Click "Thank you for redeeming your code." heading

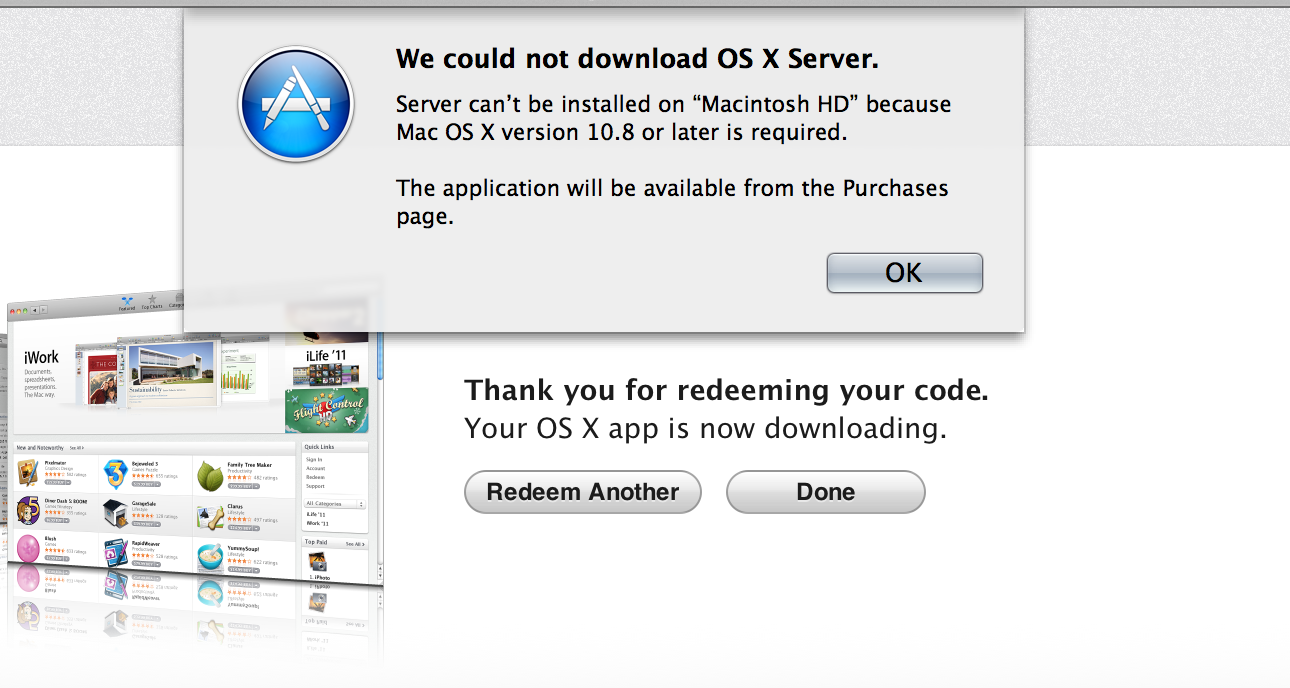[x=727, y=390]
